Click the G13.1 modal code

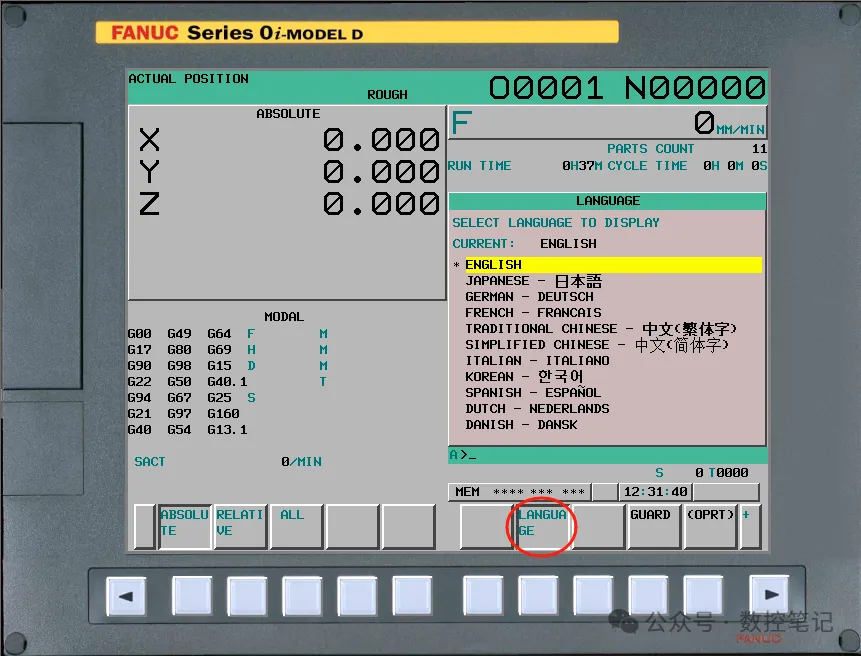coord(227,429)
